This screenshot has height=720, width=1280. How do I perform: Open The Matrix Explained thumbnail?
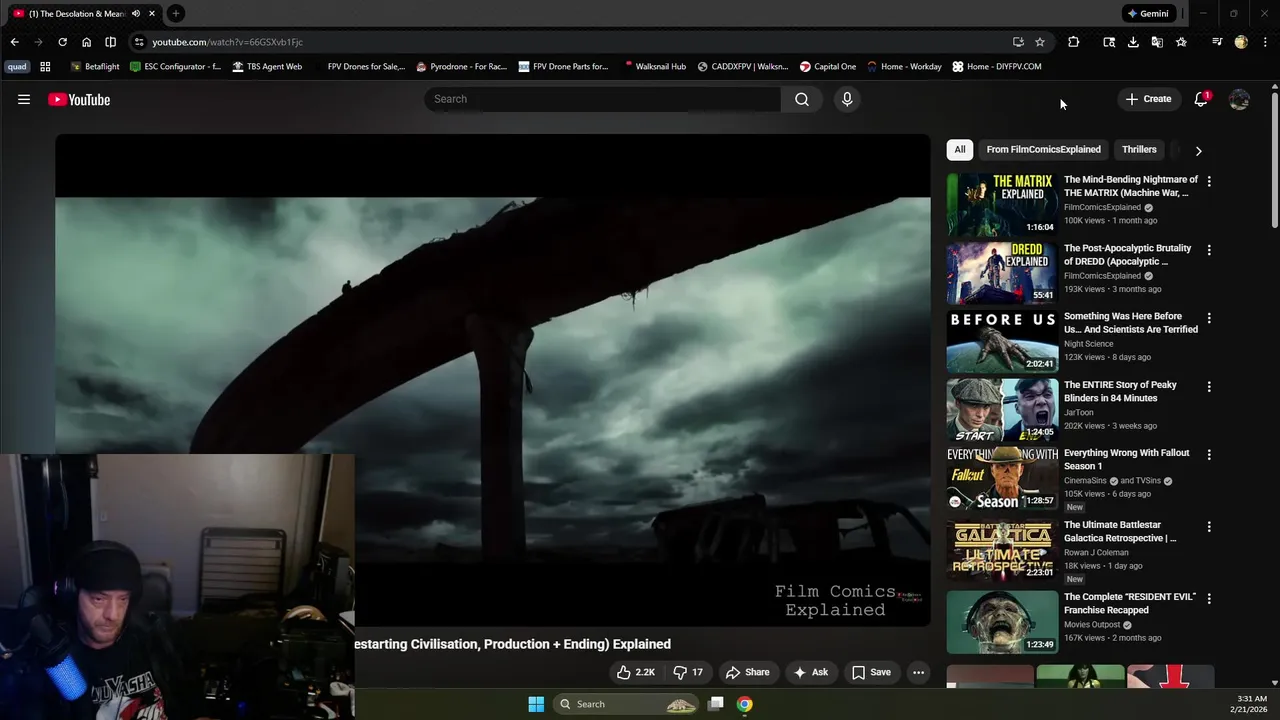(x=1002, y=205)
